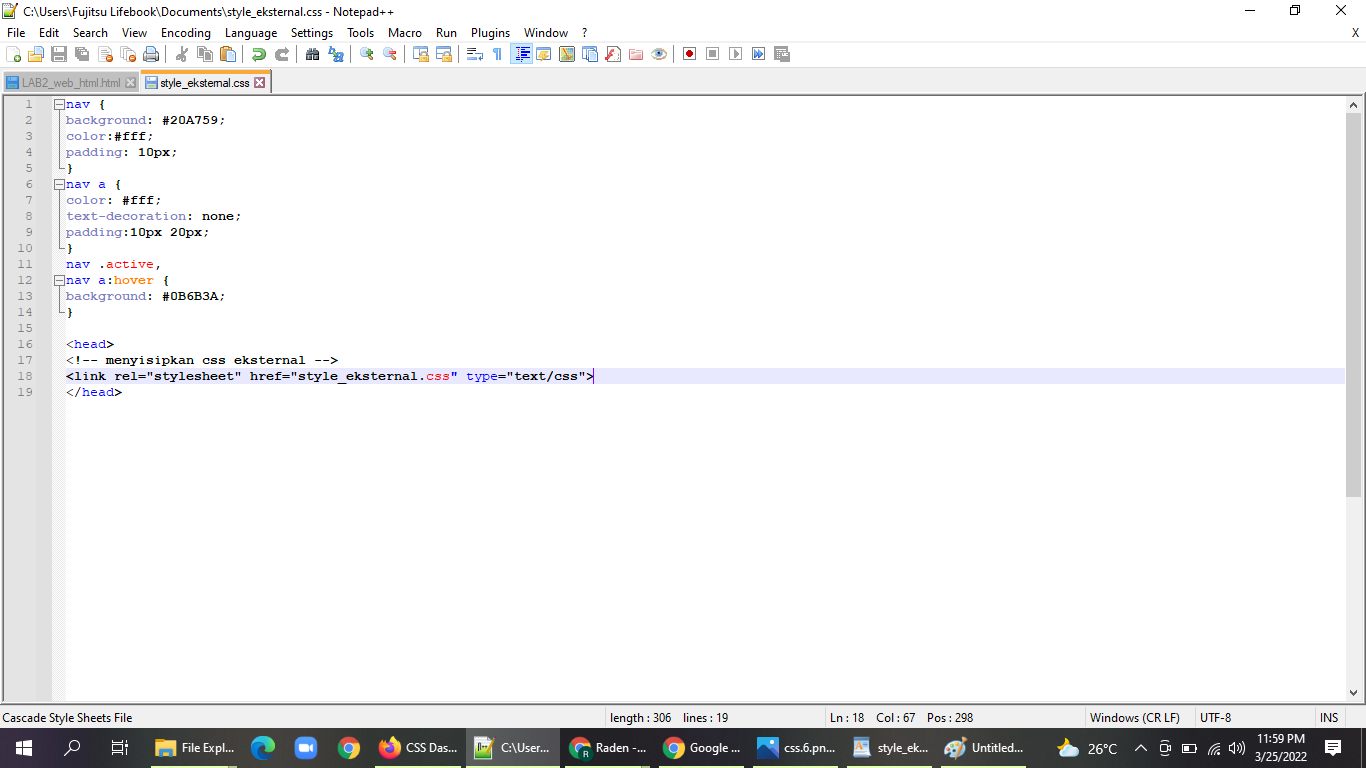Click the 'Windows (CR LF)' status bar entry
The image size is (1366, 768).
(1134, 718)
